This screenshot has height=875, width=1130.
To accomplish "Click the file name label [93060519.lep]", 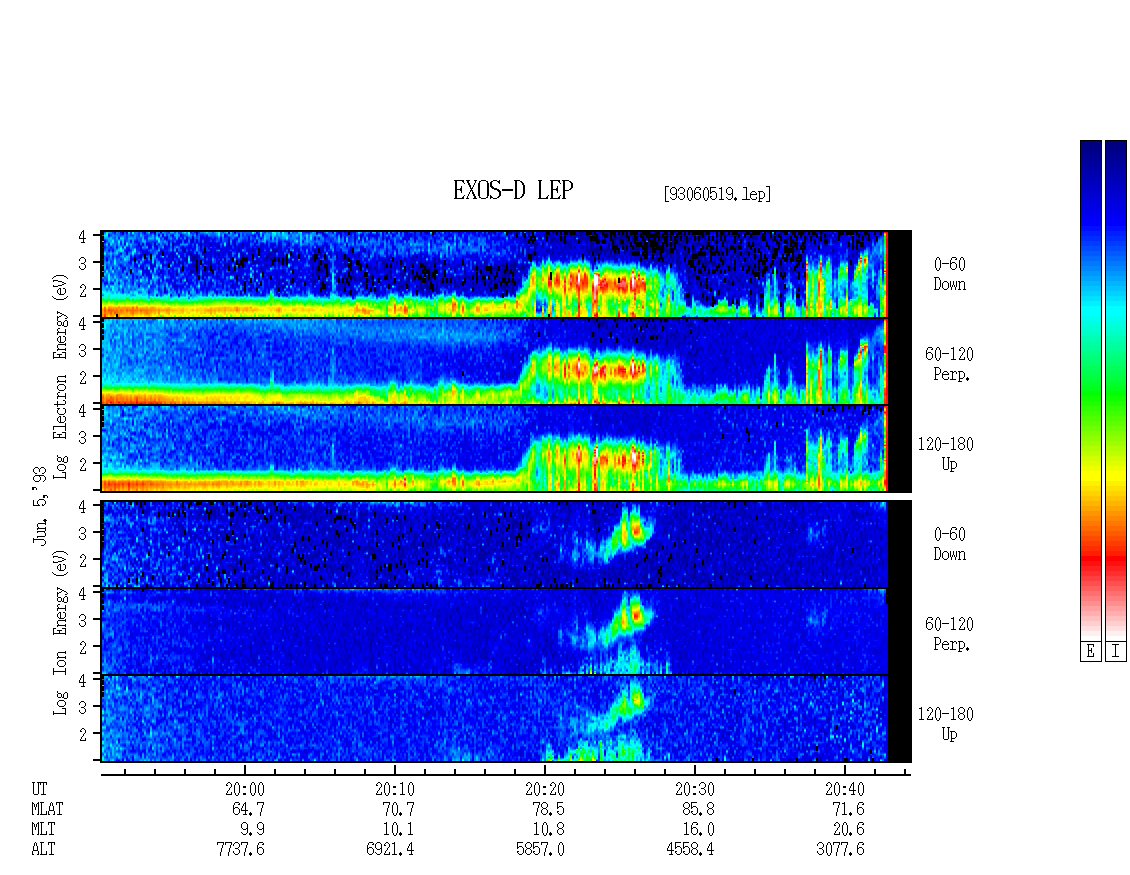I will coord(717,194).
